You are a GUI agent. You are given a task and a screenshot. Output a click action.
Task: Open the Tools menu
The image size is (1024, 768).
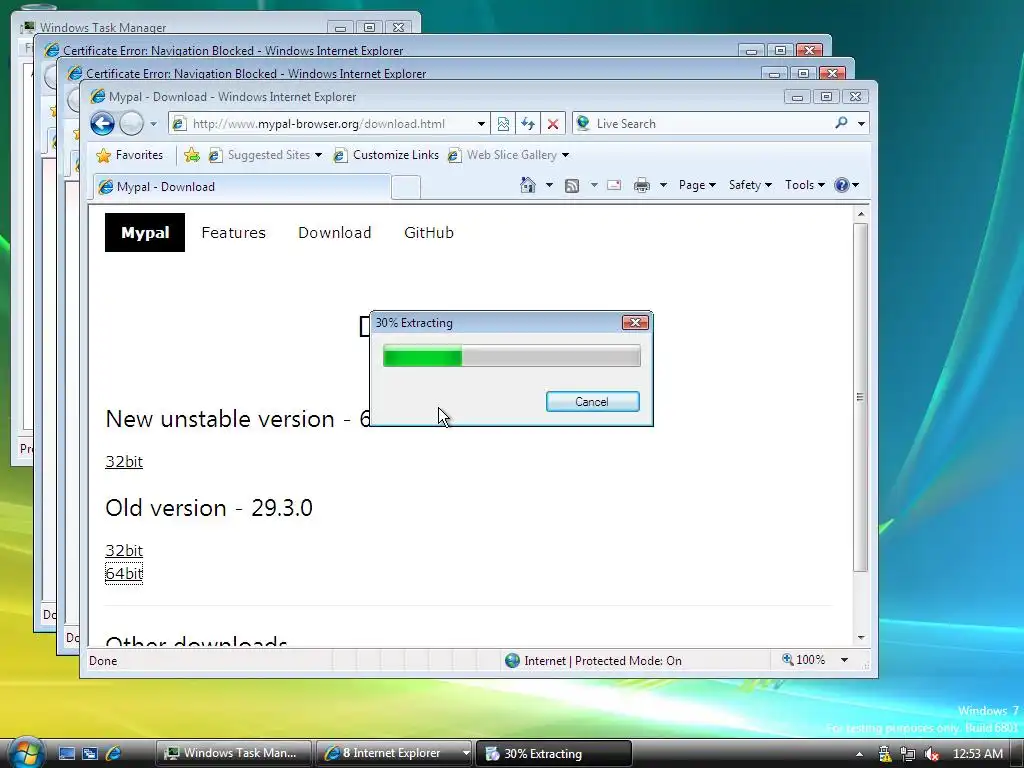point(805,185)
